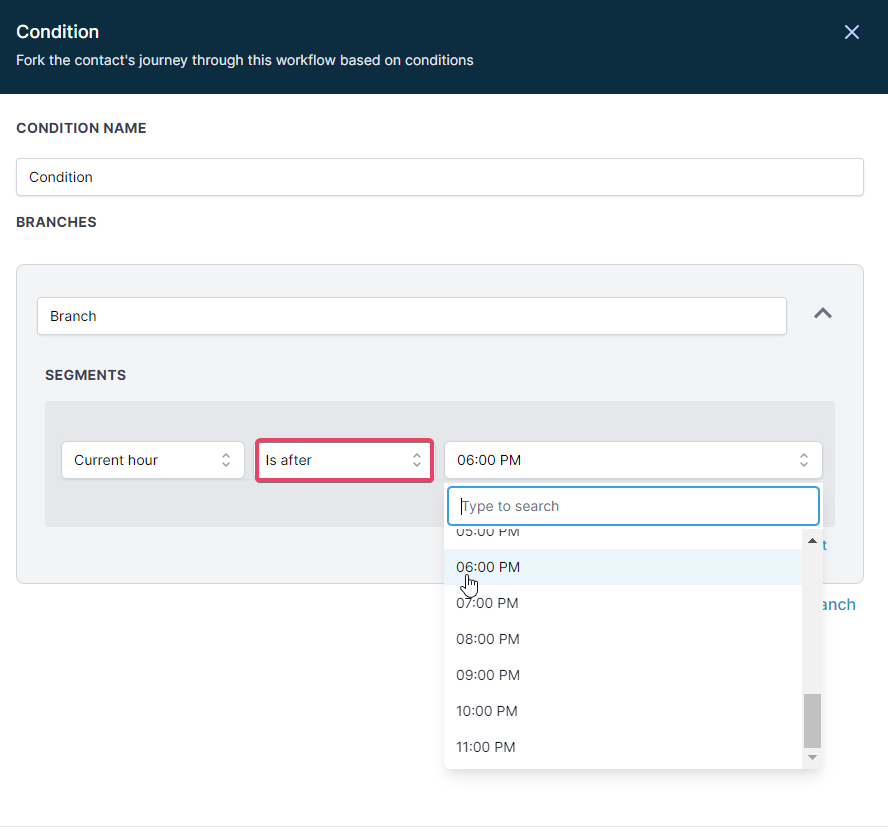
Task: Toggle the 06:00 PM time selector
Action: click(x=633, y=460)
